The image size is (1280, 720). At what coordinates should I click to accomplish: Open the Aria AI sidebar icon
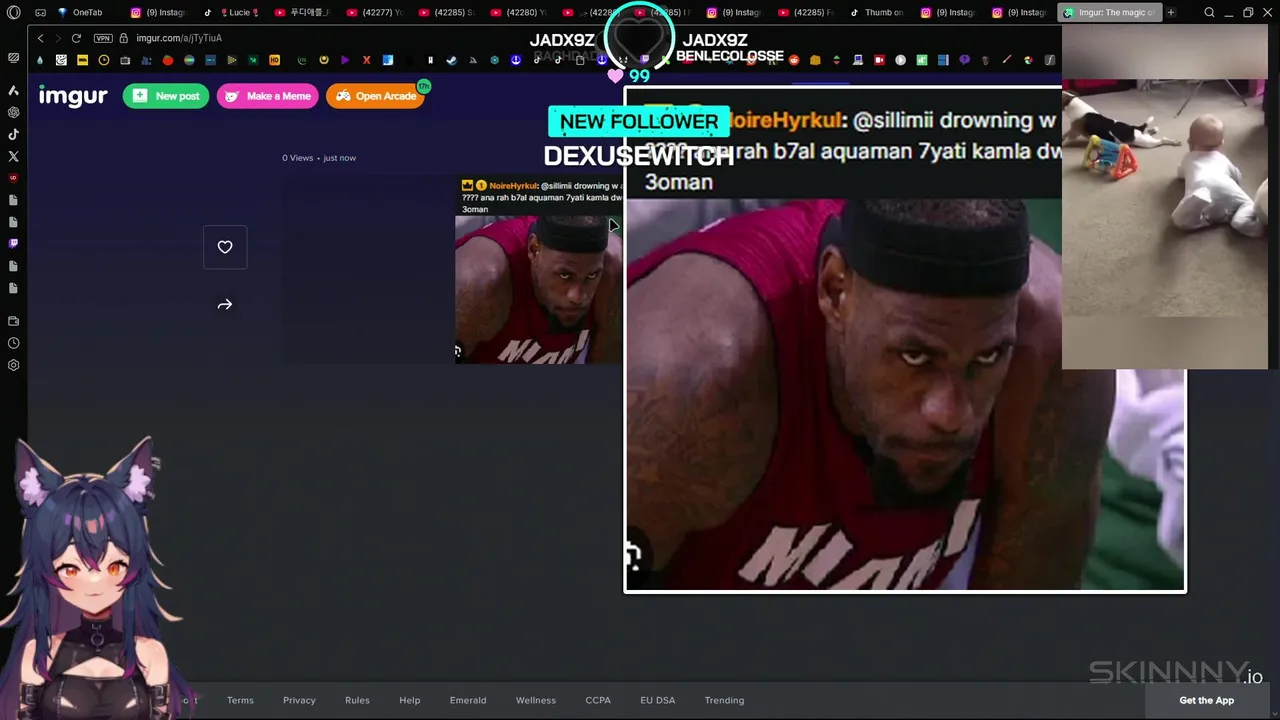click(13, 90)
